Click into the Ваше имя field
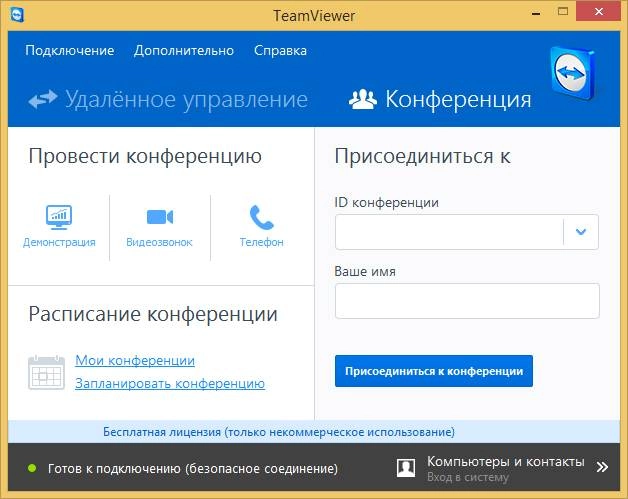 (467, 301)
